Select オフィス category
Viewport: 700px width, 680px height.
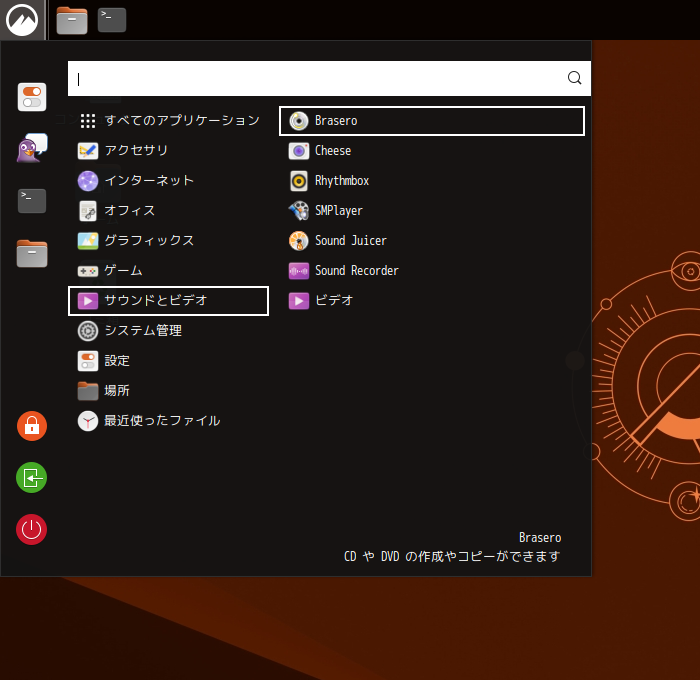pos(168,210)
